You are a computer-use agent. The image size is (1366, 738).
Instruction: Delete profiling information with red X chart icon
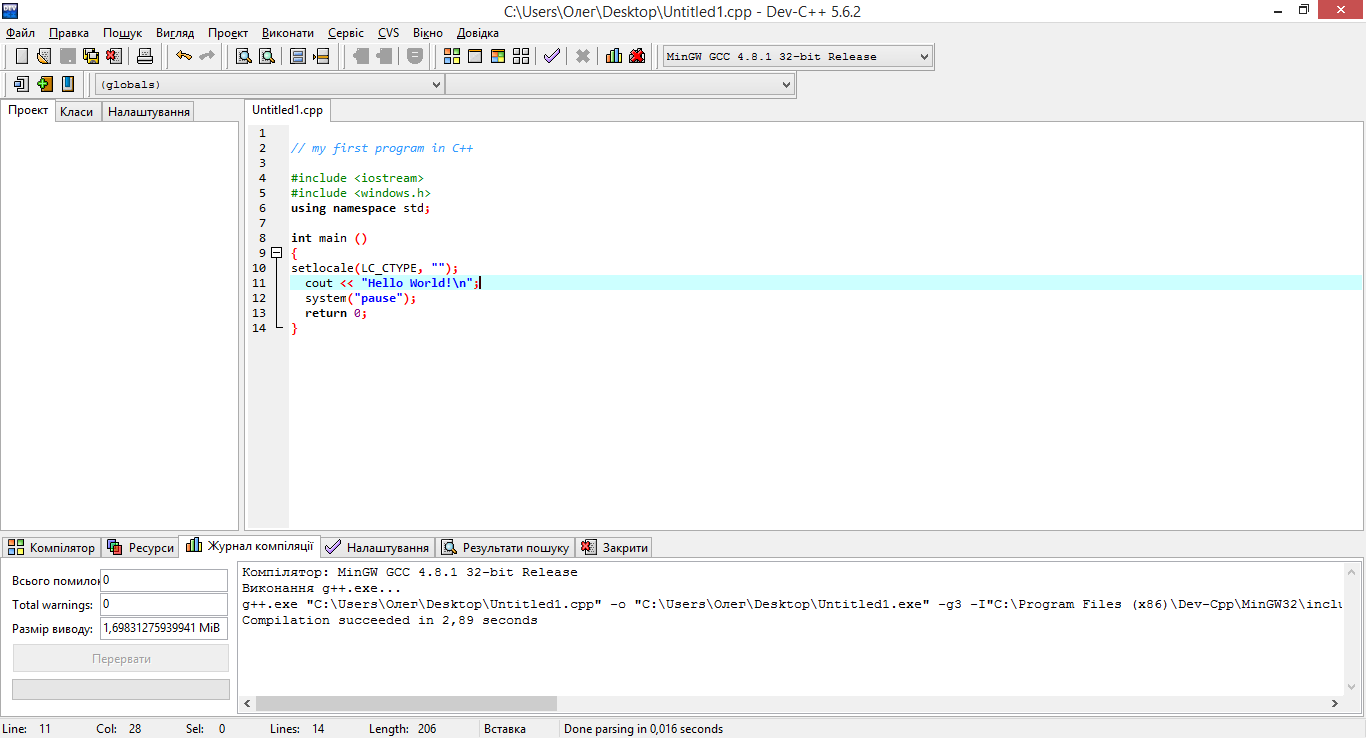[637, 56]
